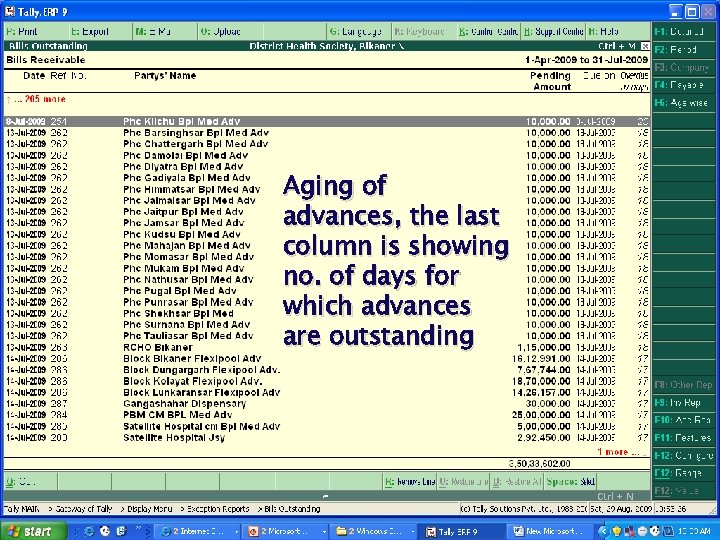720x540 pixels.
Task: Select PBM CM BPL Med Adv row
Action: [x=326, y=415]
